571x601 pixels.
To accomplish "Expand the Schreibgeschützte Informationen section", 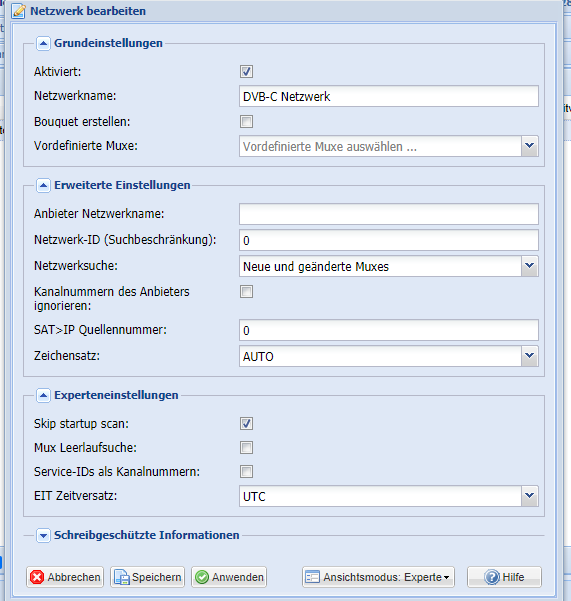I will (43, 535).
